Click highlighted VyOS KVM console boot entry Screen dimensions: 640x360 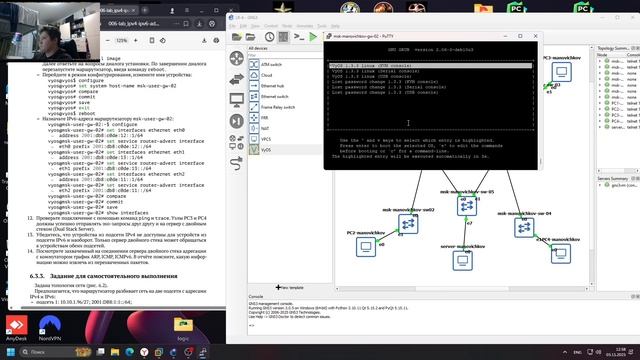pos(431,66)
